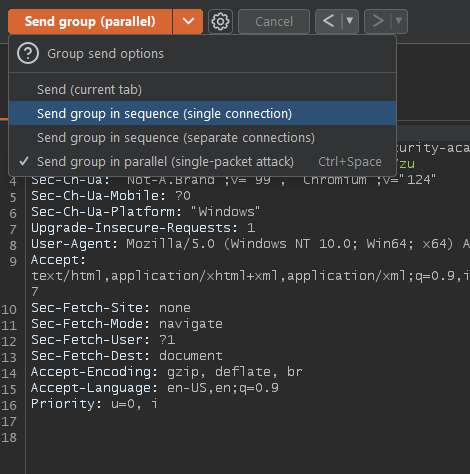Click the Accept: header line

(x=58, y=260)
